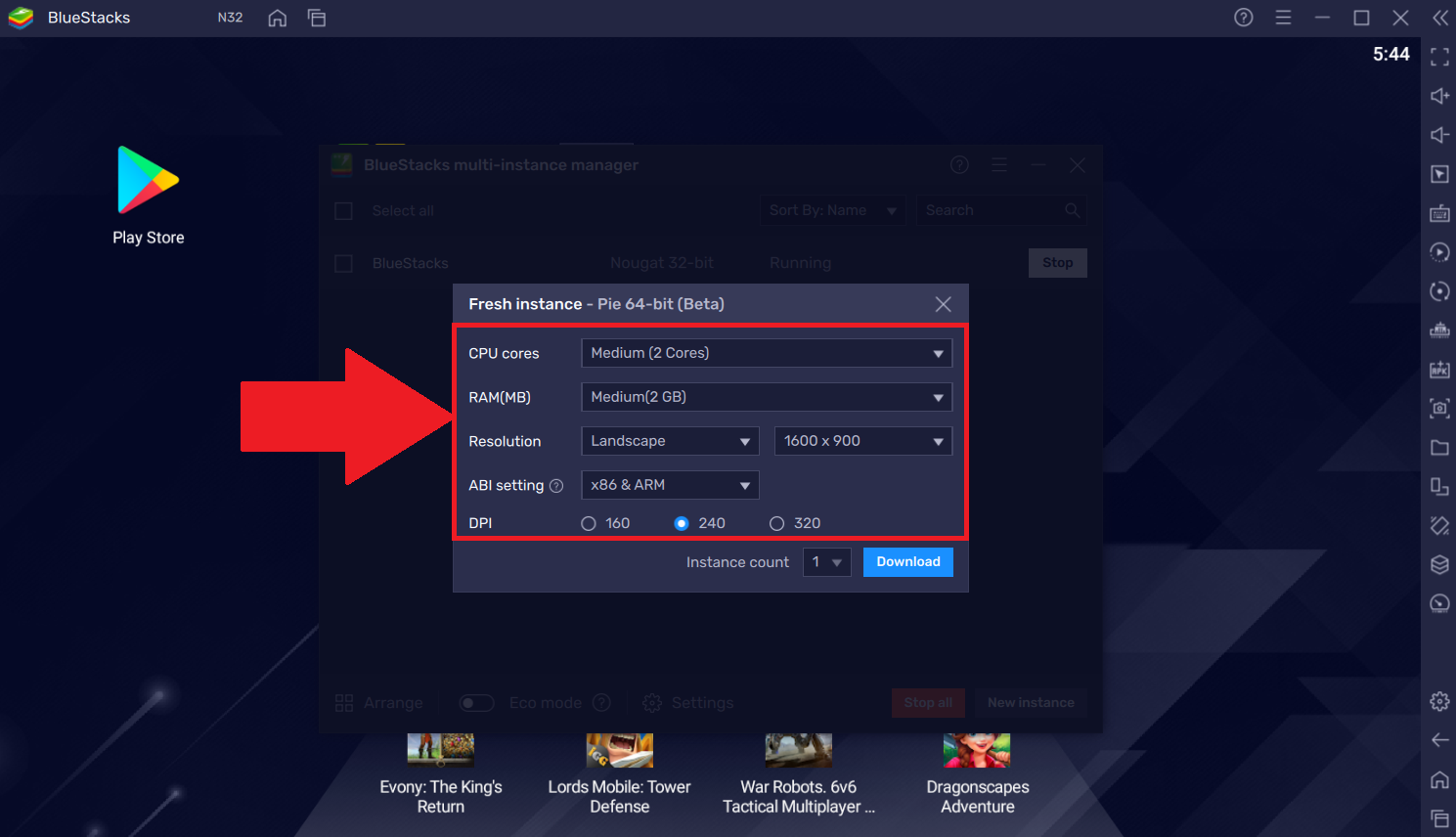
Task: Open media folder icon in sidebar
Action: pos(1439,448)
